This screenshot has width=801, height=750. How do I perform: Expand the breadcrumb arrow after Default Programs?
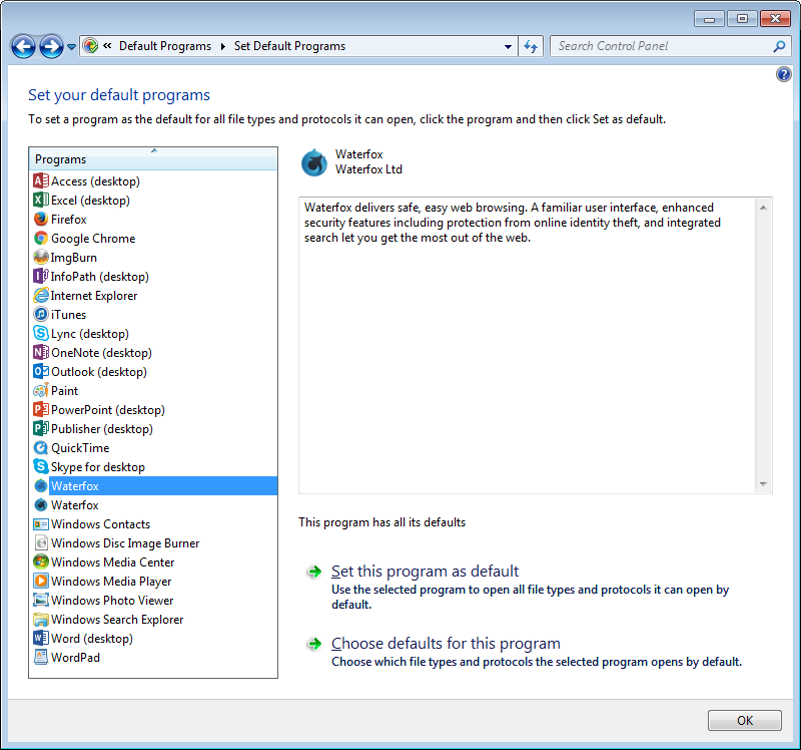pos(223,46)
